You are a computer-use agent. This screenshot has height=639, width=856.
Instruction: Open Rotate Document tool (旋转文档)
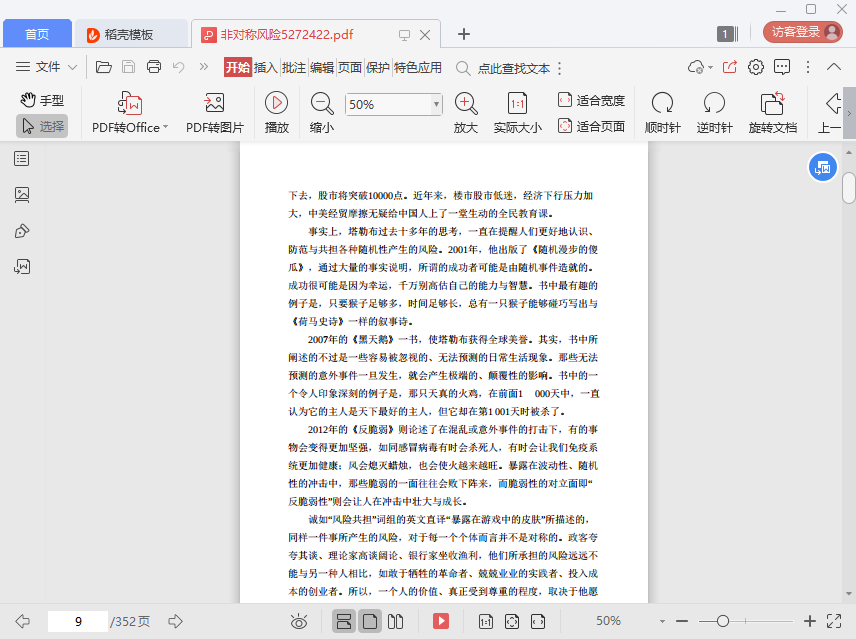coord(772,112)
